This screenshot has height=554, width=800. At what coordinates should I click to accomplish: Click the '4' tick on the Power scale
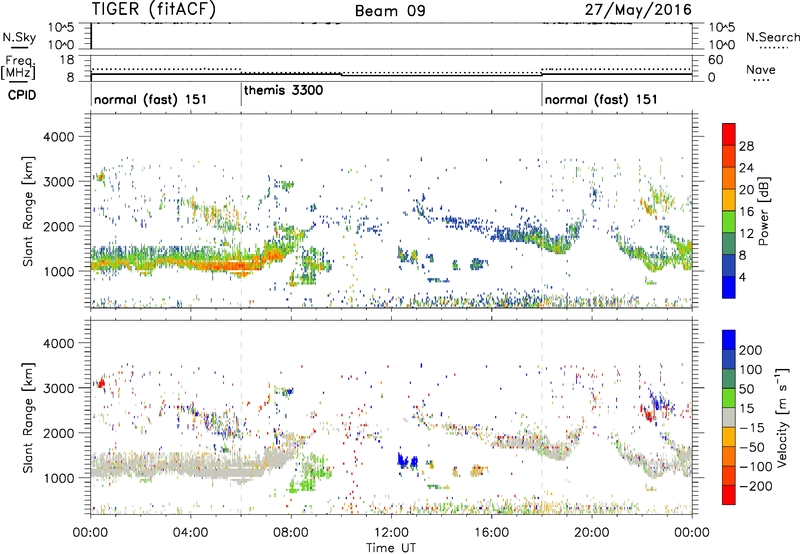(x=742, y=277)
